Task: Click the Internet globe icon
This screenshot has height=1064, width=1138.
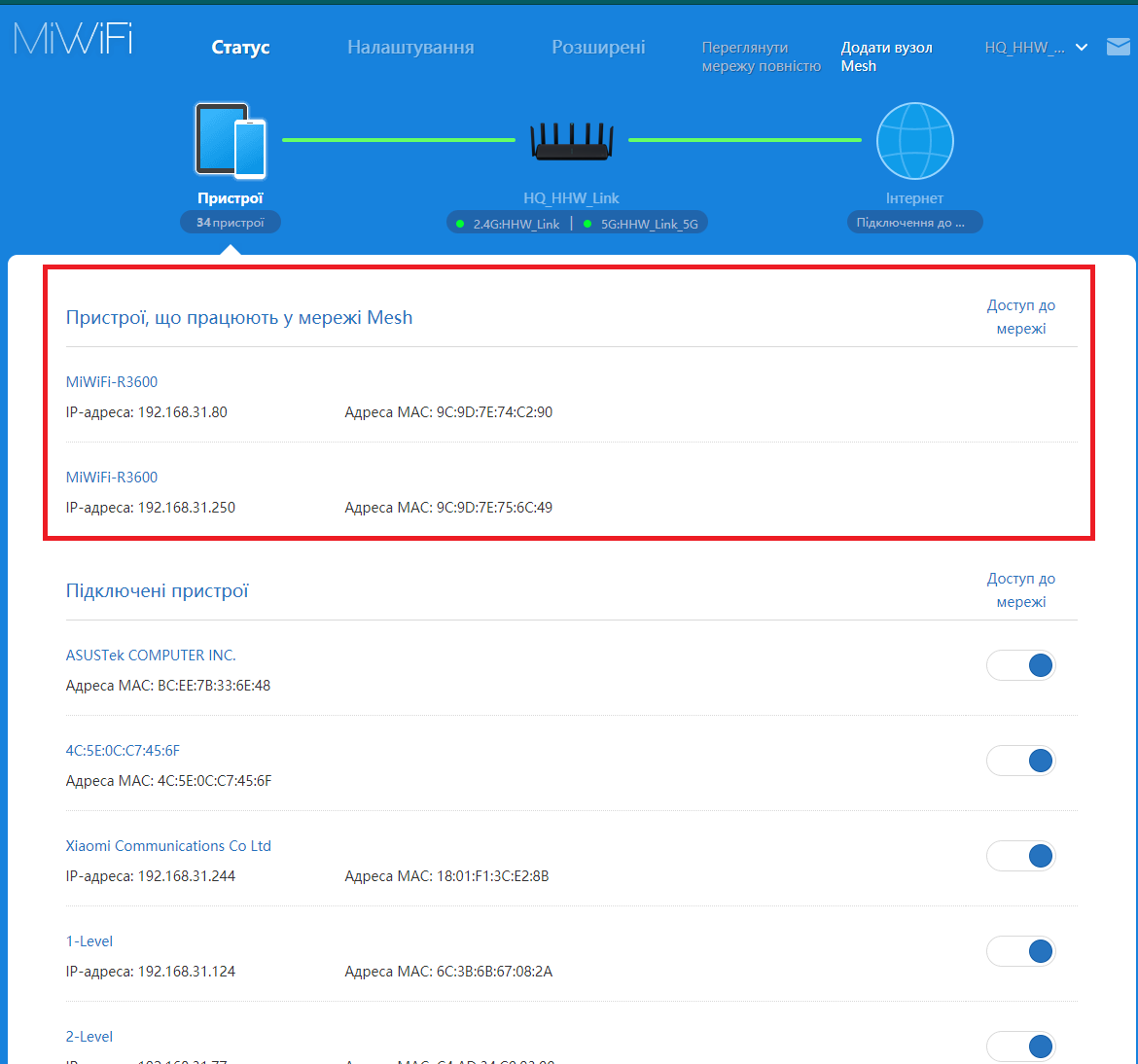Action: 914,141
